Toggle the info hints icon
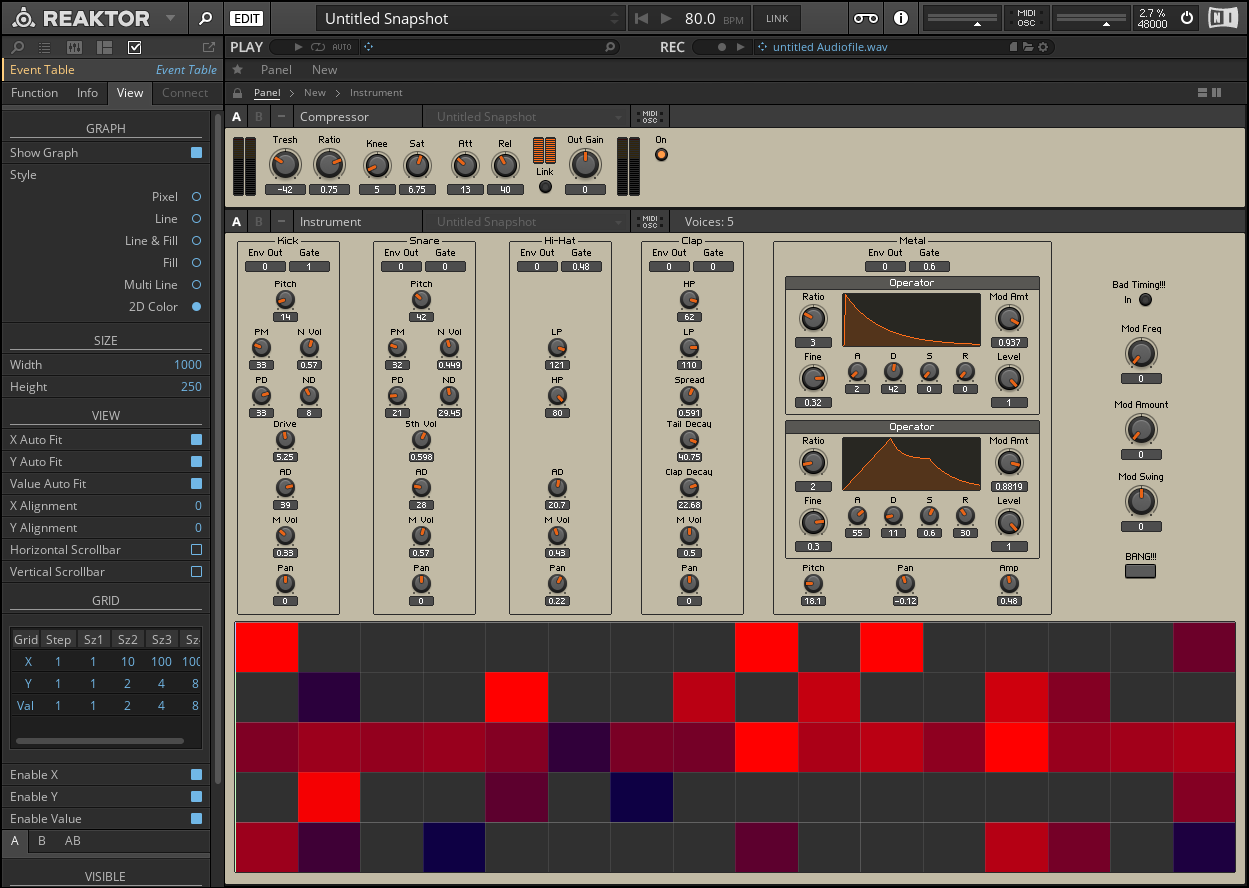Screen dimensions: 1249x888 point(900,18)
